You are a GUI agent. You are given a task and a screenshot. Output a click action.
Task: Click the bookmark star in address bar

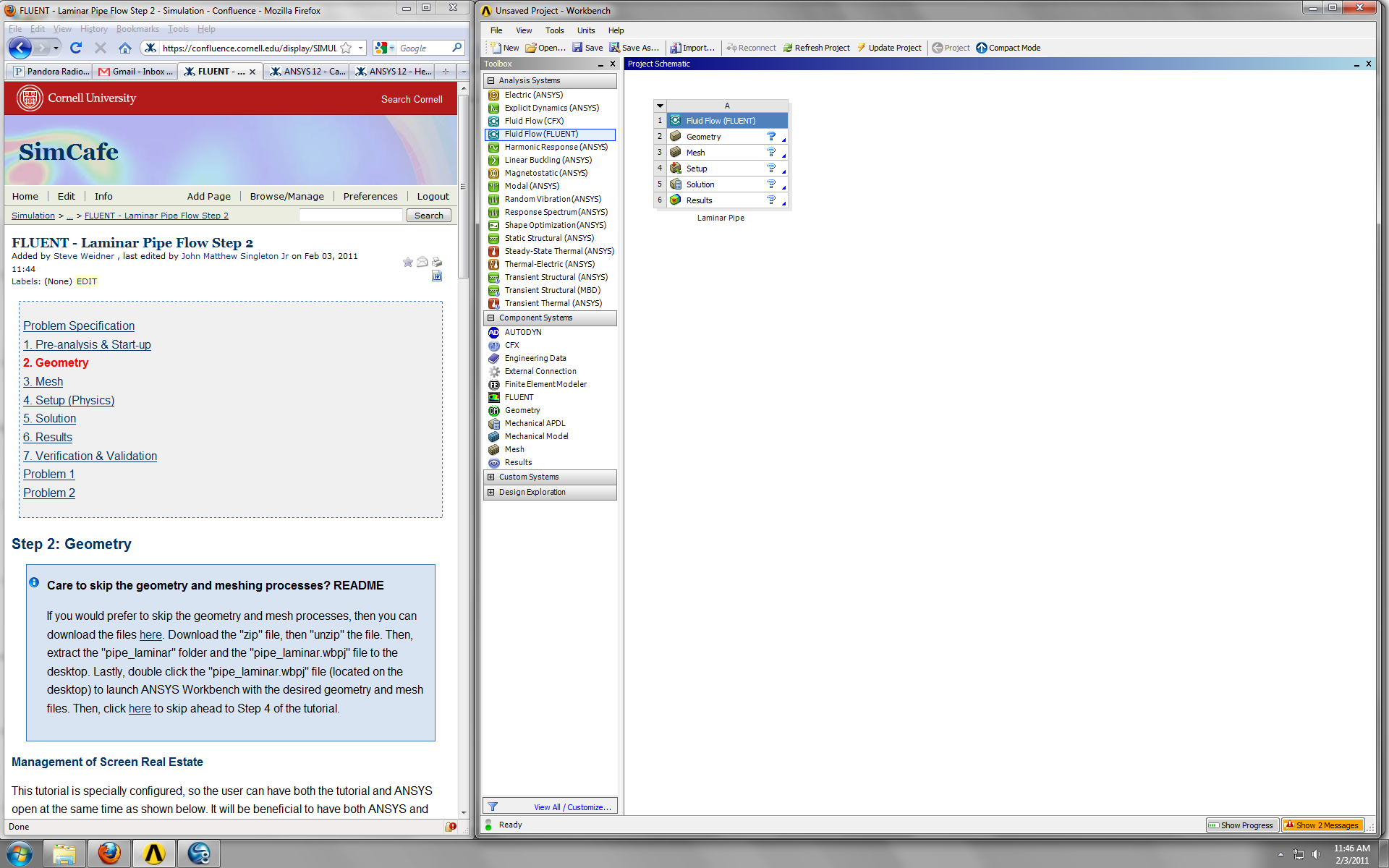tap(347, 48)
